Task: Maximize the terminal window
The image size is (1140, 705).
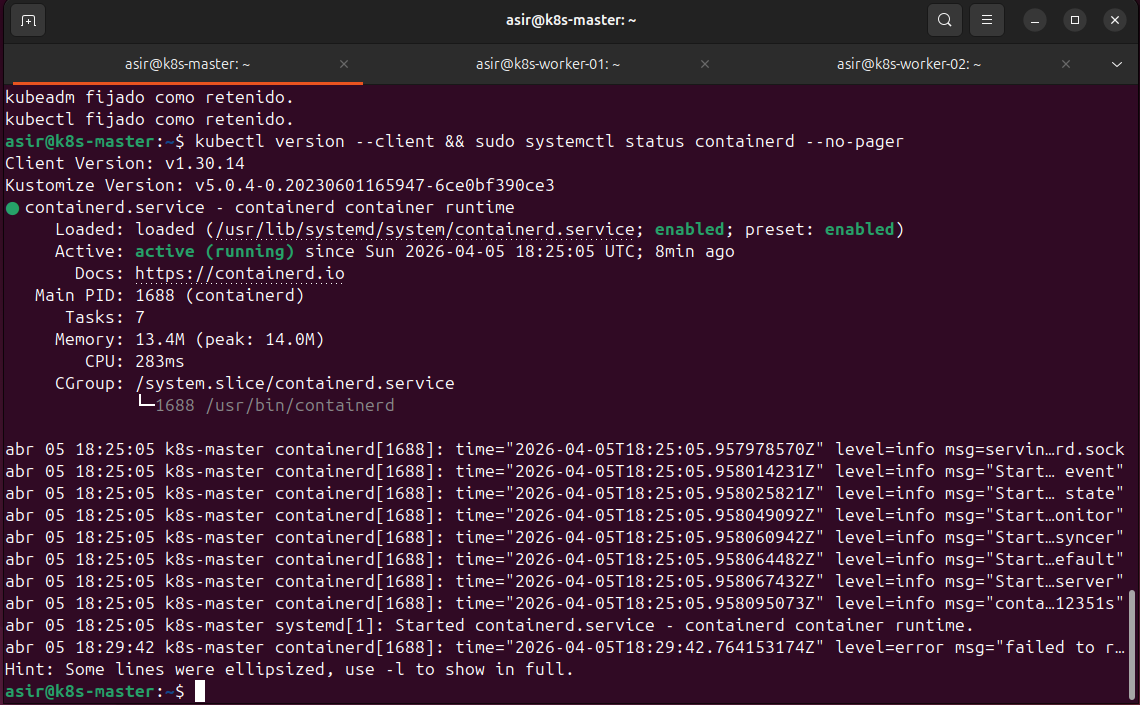Action: pyautogui.click(x=1075, y=20)
